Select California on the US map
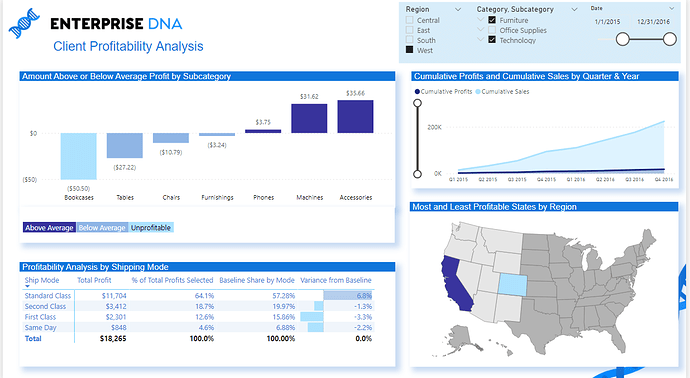 click(455, 284)
